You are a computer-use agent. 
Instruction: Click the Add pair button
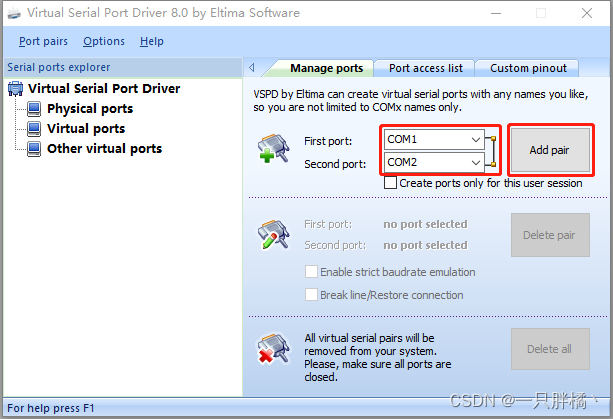550,150
